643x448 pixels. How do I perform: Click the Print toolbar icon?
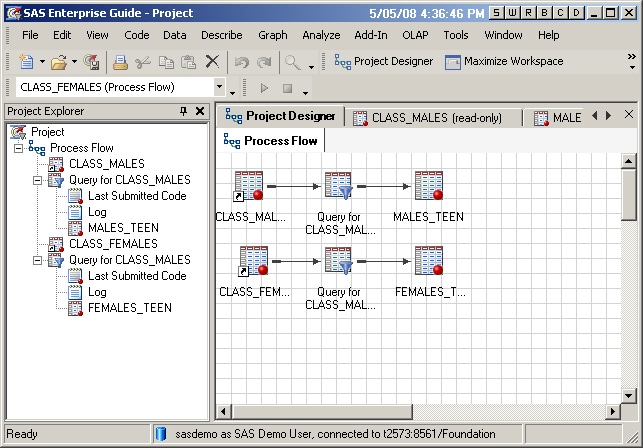click(120, 62)
